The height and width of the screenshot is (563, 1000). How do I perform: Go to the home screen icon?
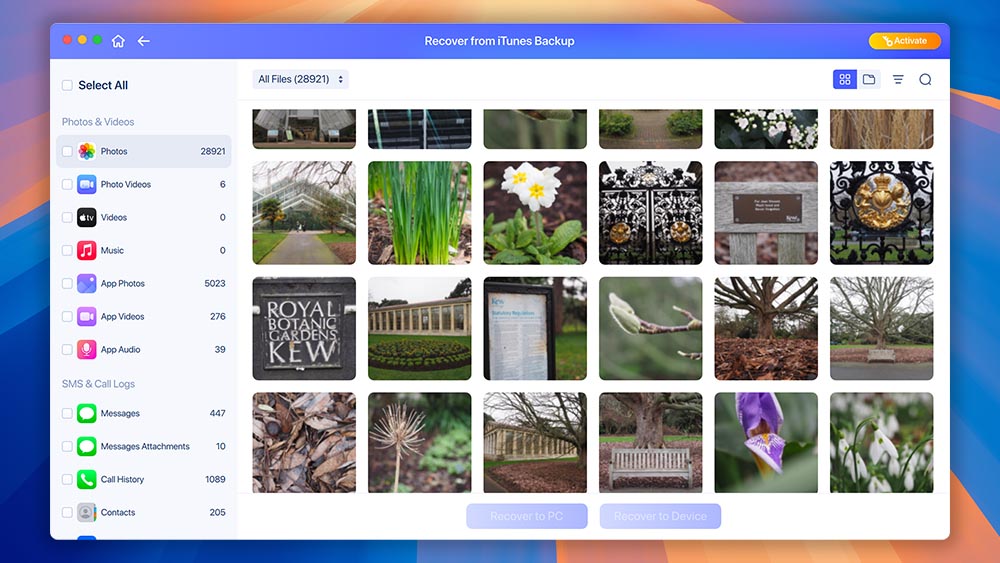tap(118, 41)
